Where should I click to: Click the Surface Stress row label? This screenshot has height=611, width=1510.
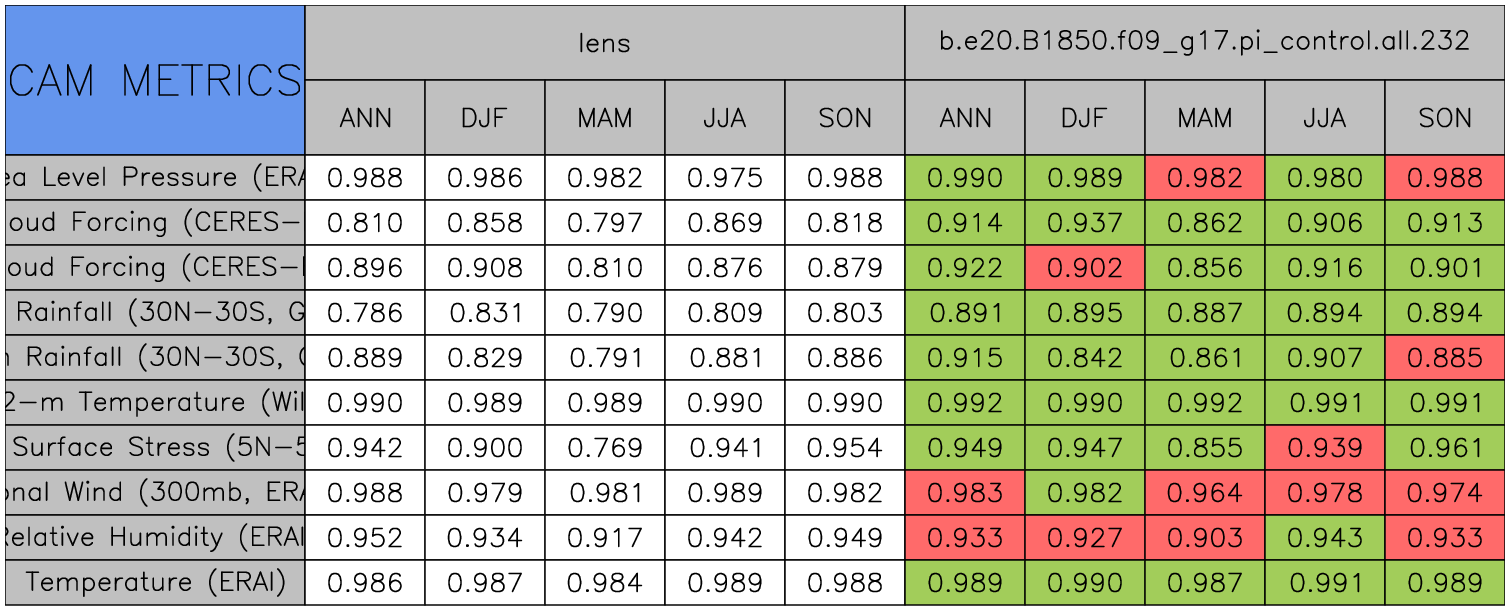pyautogui.click(x=155, y=448)
